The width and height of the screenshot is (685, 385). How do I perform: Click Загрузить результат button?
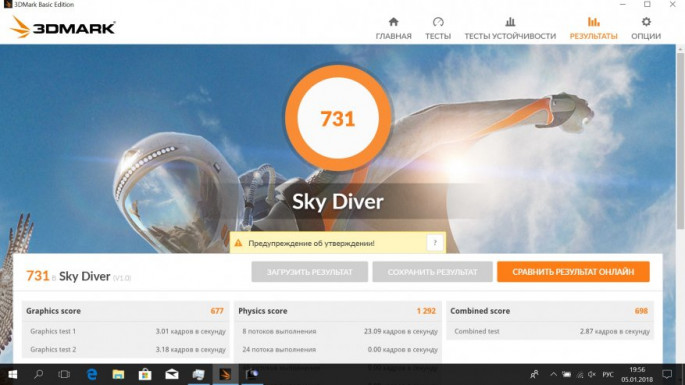(309, 272)
